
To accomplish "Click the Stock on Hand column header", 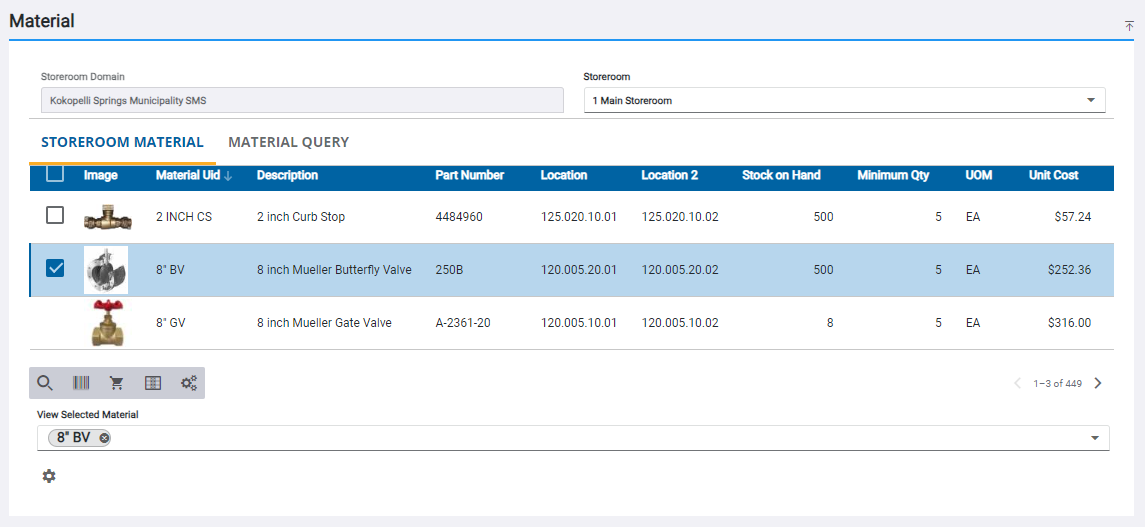I will coord(781,175).
